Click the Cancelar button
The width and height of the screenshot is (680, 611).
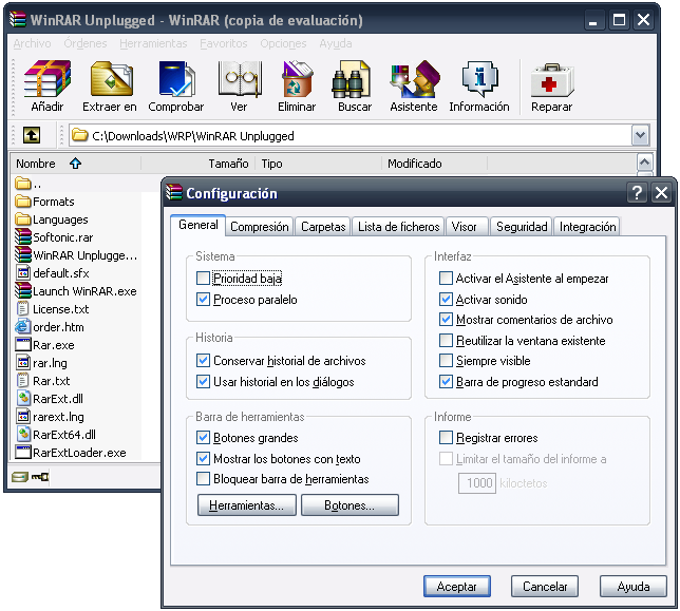click(545, 586)
